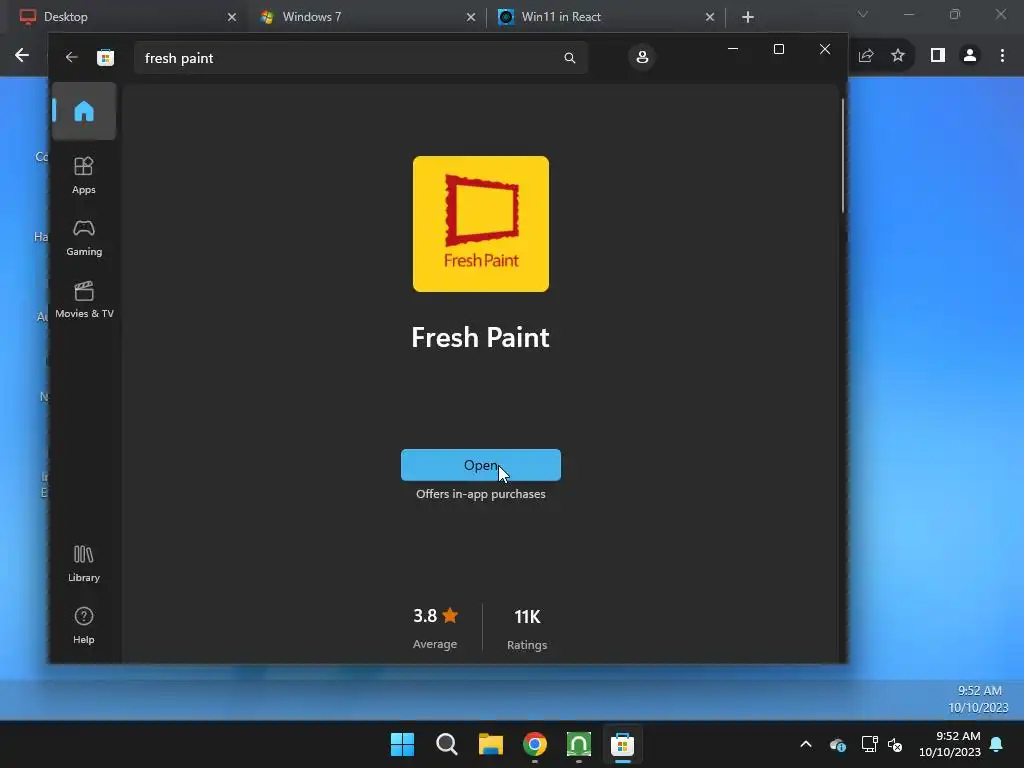
Task: Click the browser share icon
Action: (866, 56)
